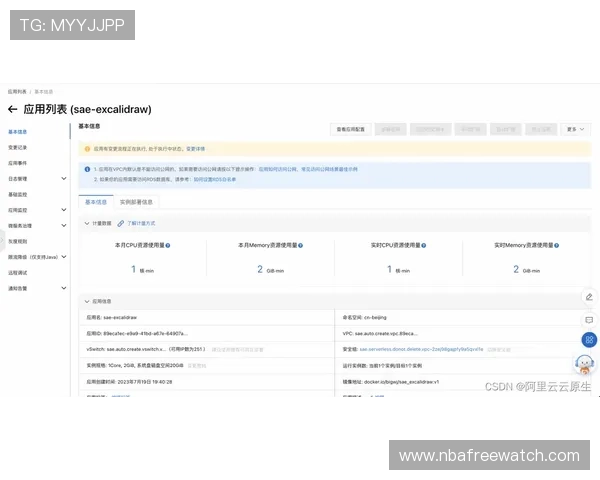Click help icon next to 本月CPU资源使用量
Image resolution: width=600 pixels, height=480 pixels.
167,245
